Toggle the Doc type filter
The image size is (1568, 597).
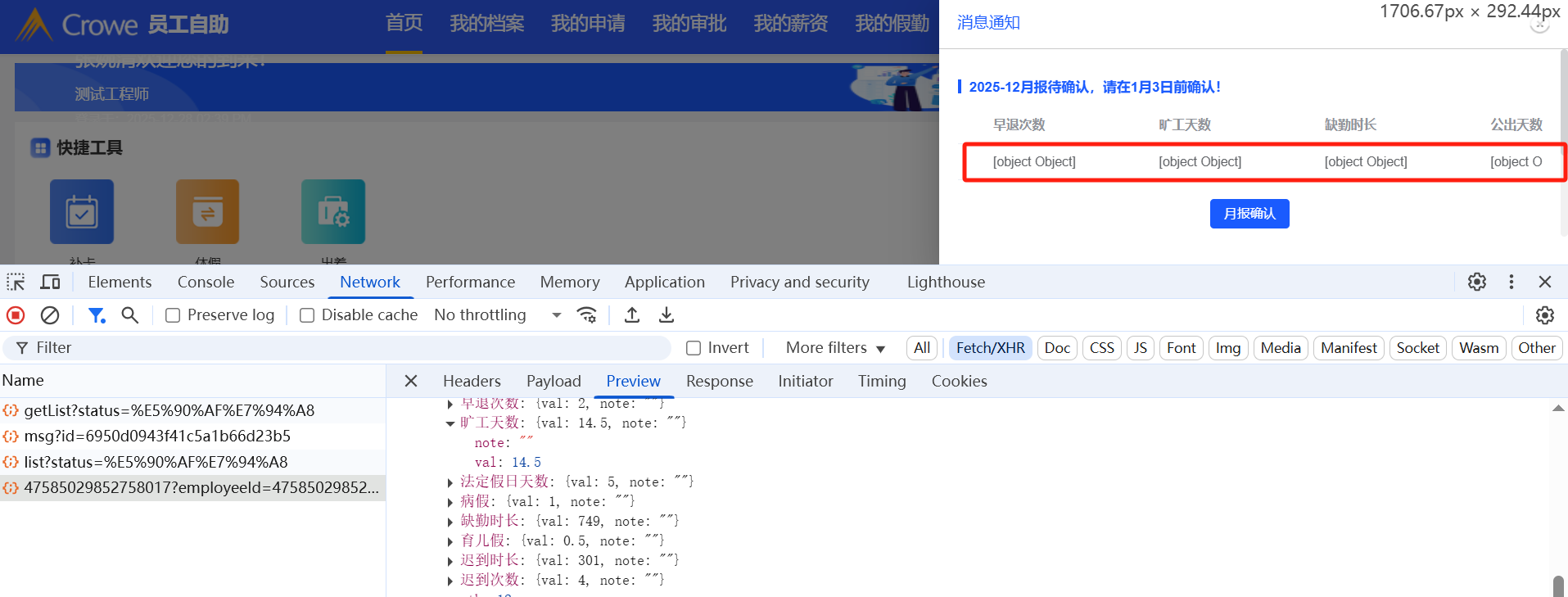point(1057,348)
